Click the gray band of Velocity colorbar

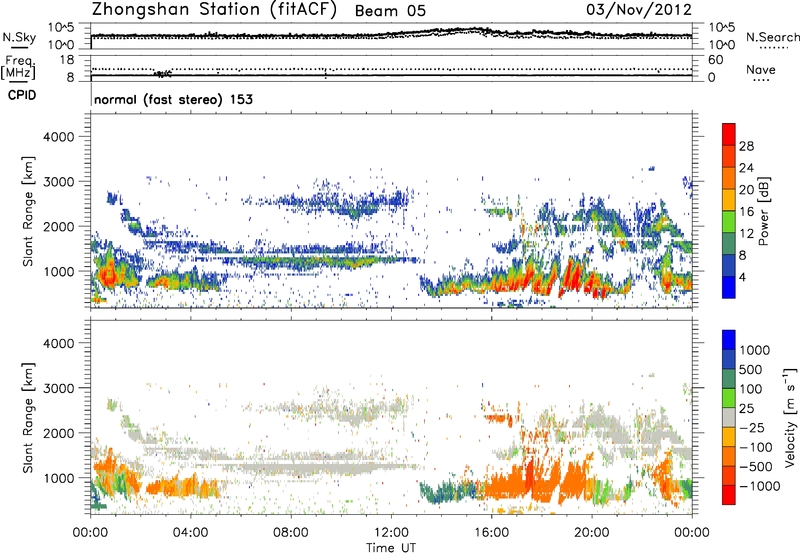729,417
